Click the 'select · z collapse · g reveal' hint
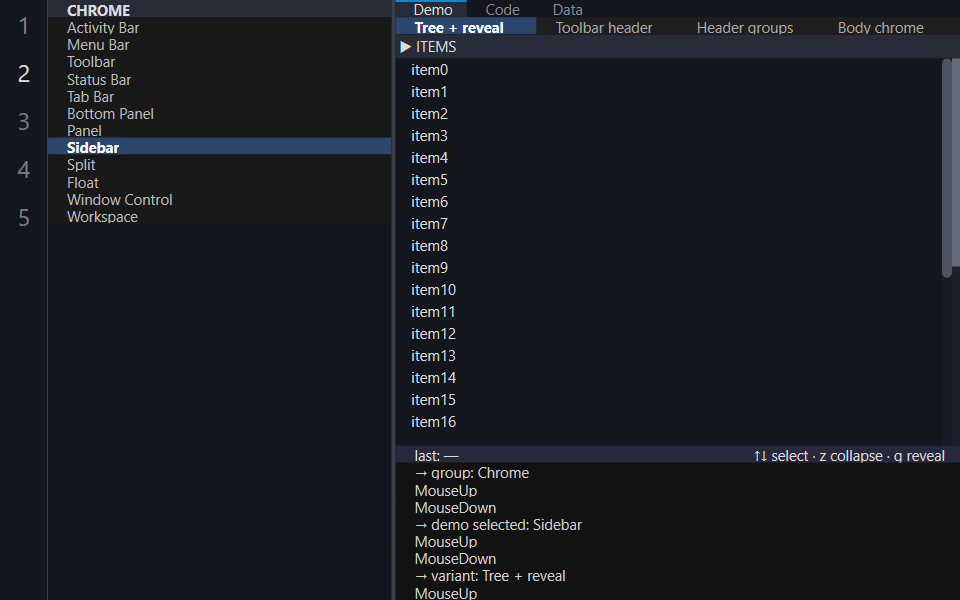Viewport: 960px width, 600px height. pyautogui.click(x=849, y=456)
